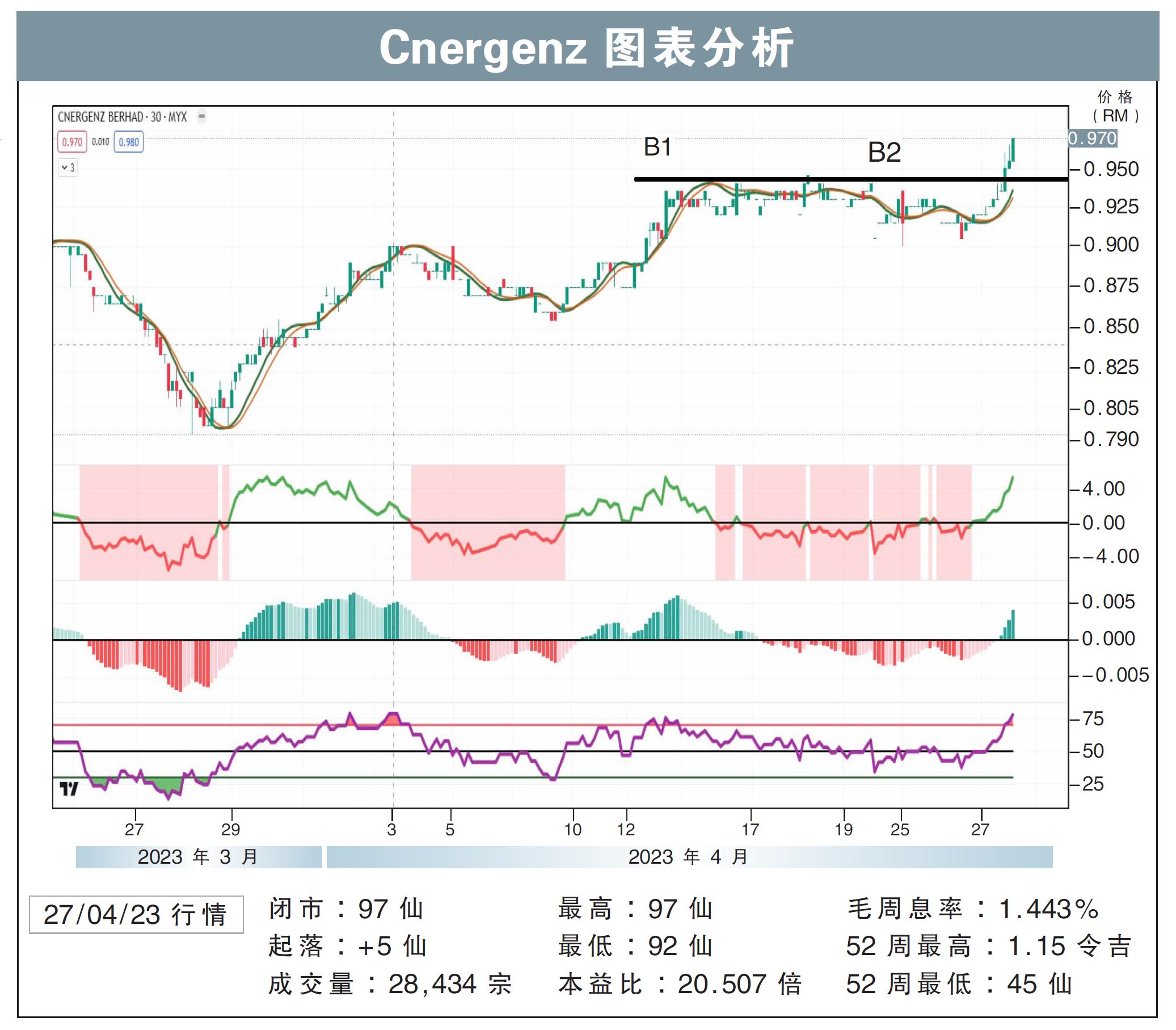The height and width of the screenshot is (1030, 1176).
Task: Click the B2 annotation label
Action: click(x=884, y=153)
